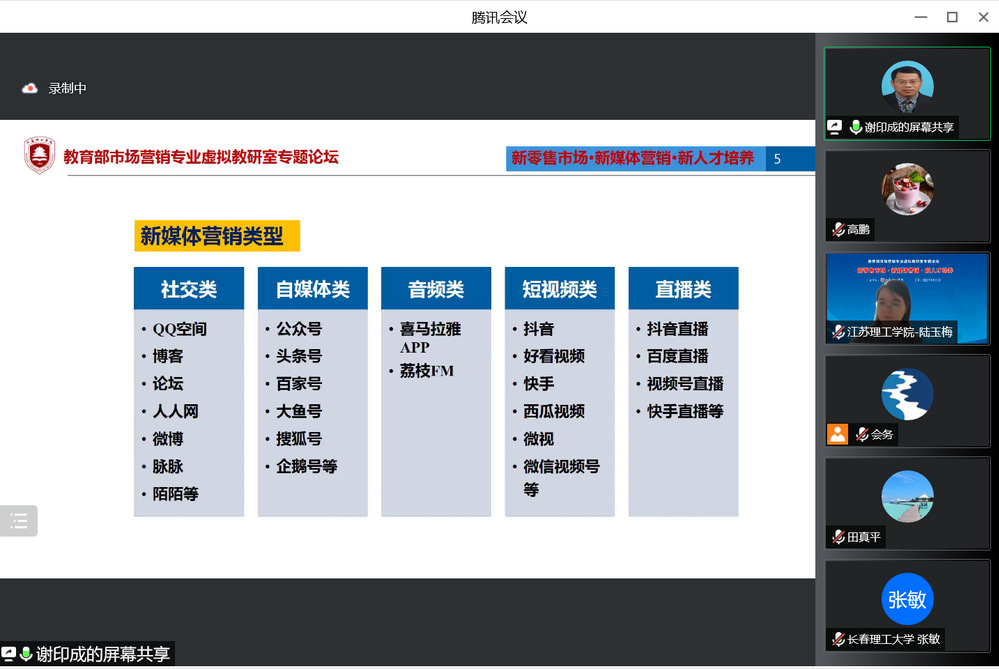Click the 音频类 column header
The image size is (999, 669).
pyautogui.click(x=436, y=289)
